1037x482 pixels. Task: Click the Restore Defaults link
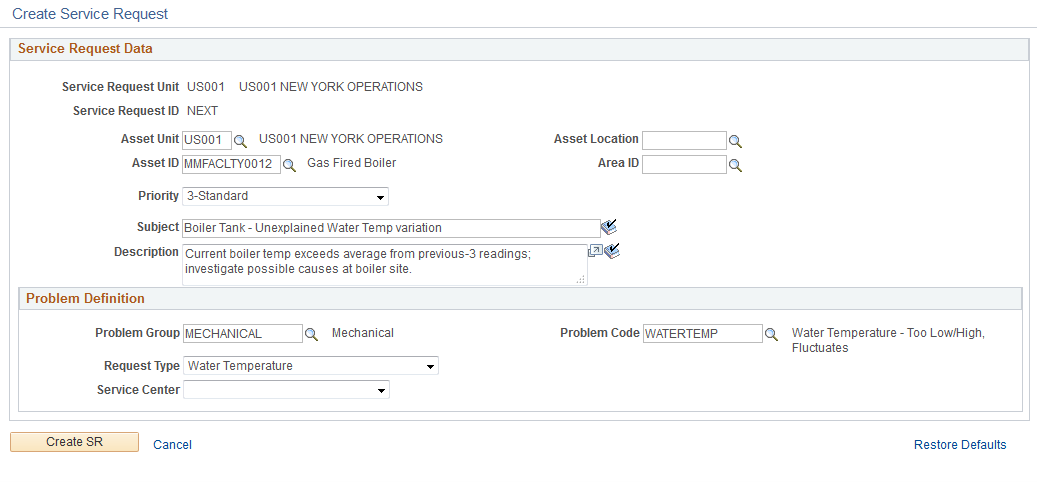[x=960, y=445]
